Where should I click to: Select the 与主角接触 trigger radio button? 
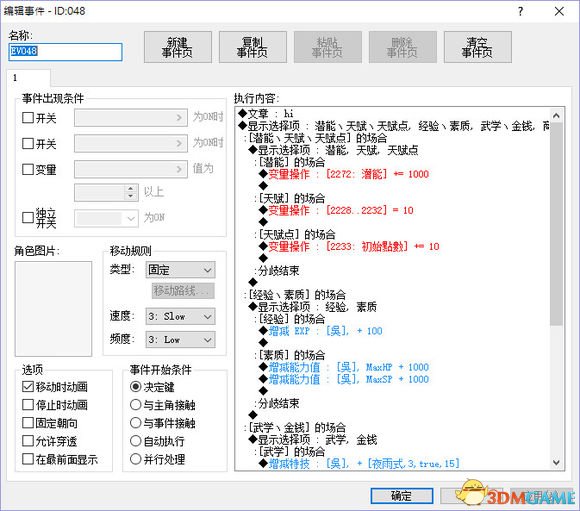point(136,405)
